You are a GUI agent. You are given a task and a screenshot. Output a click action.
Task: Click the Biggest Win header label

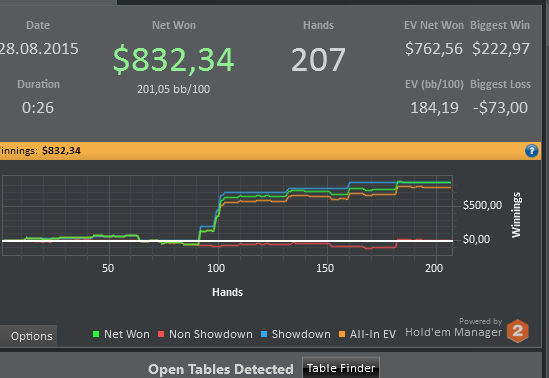coord(500,25)
